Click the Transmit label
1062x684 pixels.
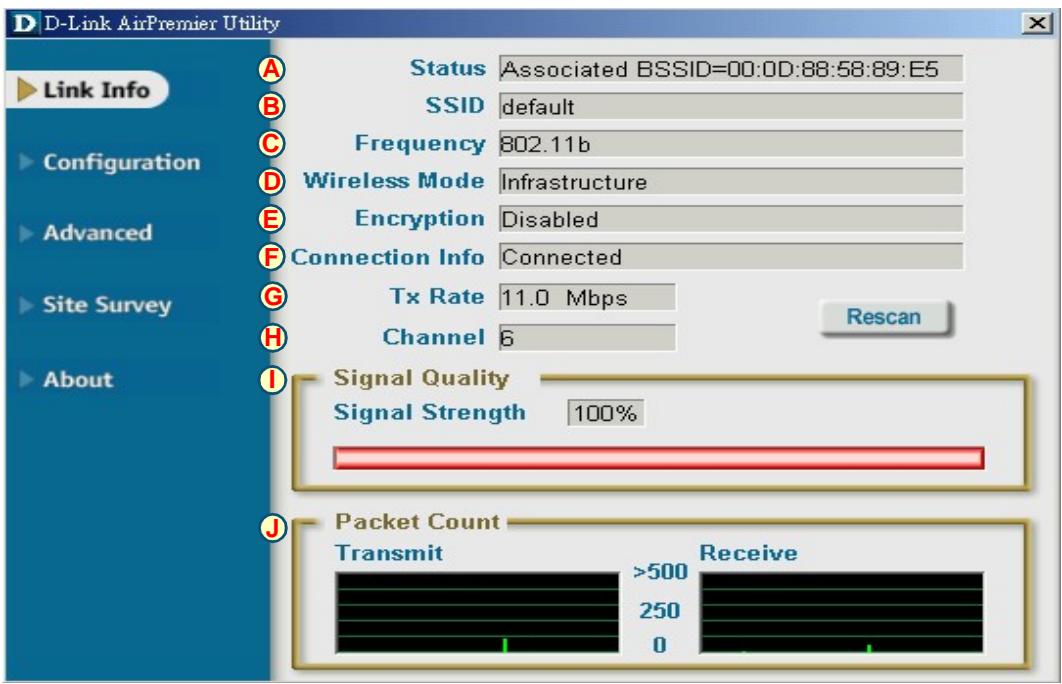(389, 553)
